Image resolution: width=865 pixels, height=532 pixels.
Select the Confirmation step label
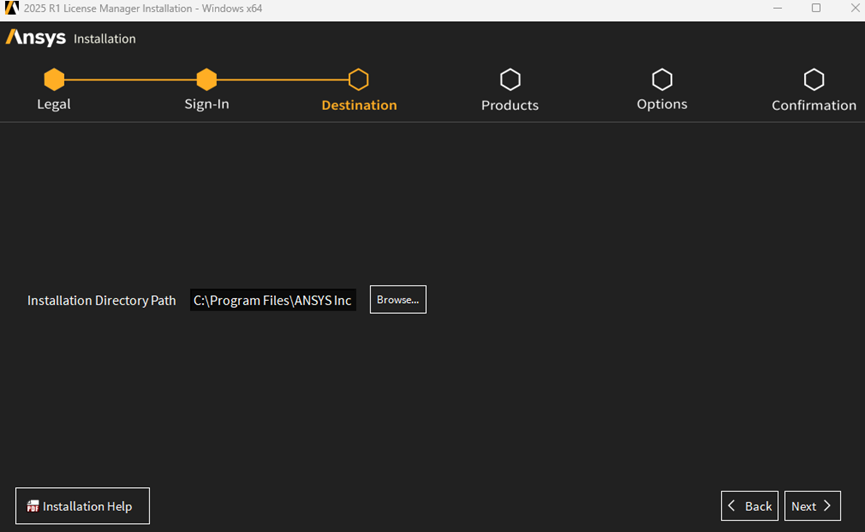click(814, 105)
